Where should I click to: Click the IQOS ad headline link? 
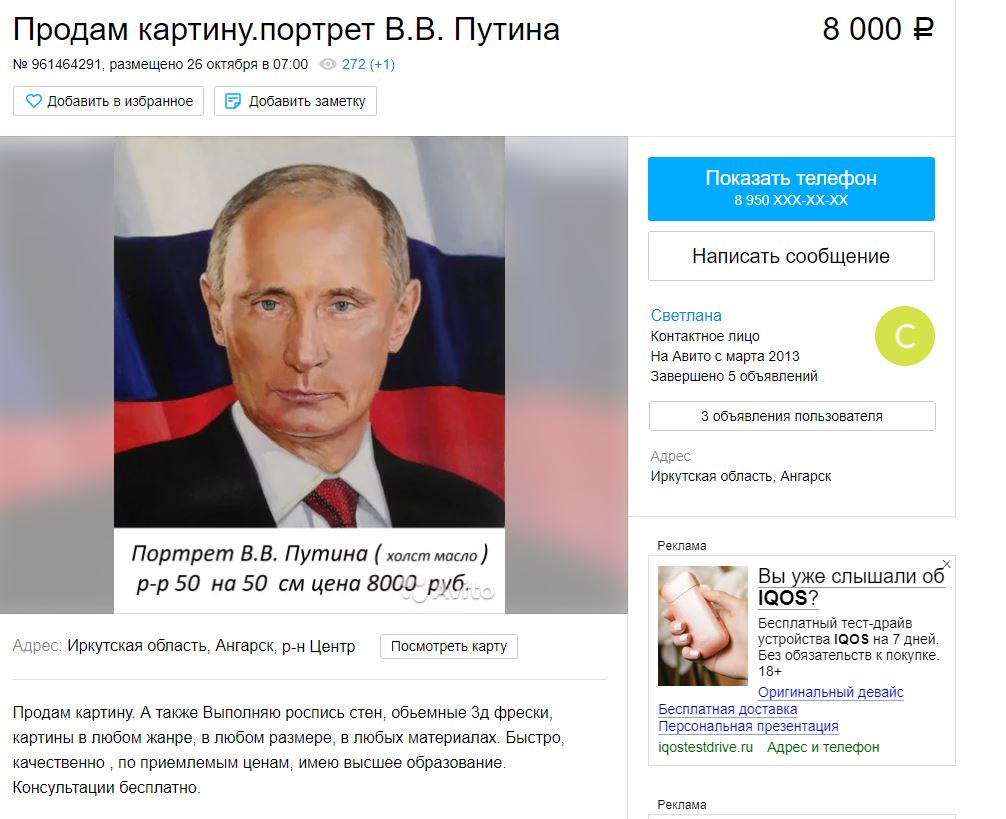(851, 587)
